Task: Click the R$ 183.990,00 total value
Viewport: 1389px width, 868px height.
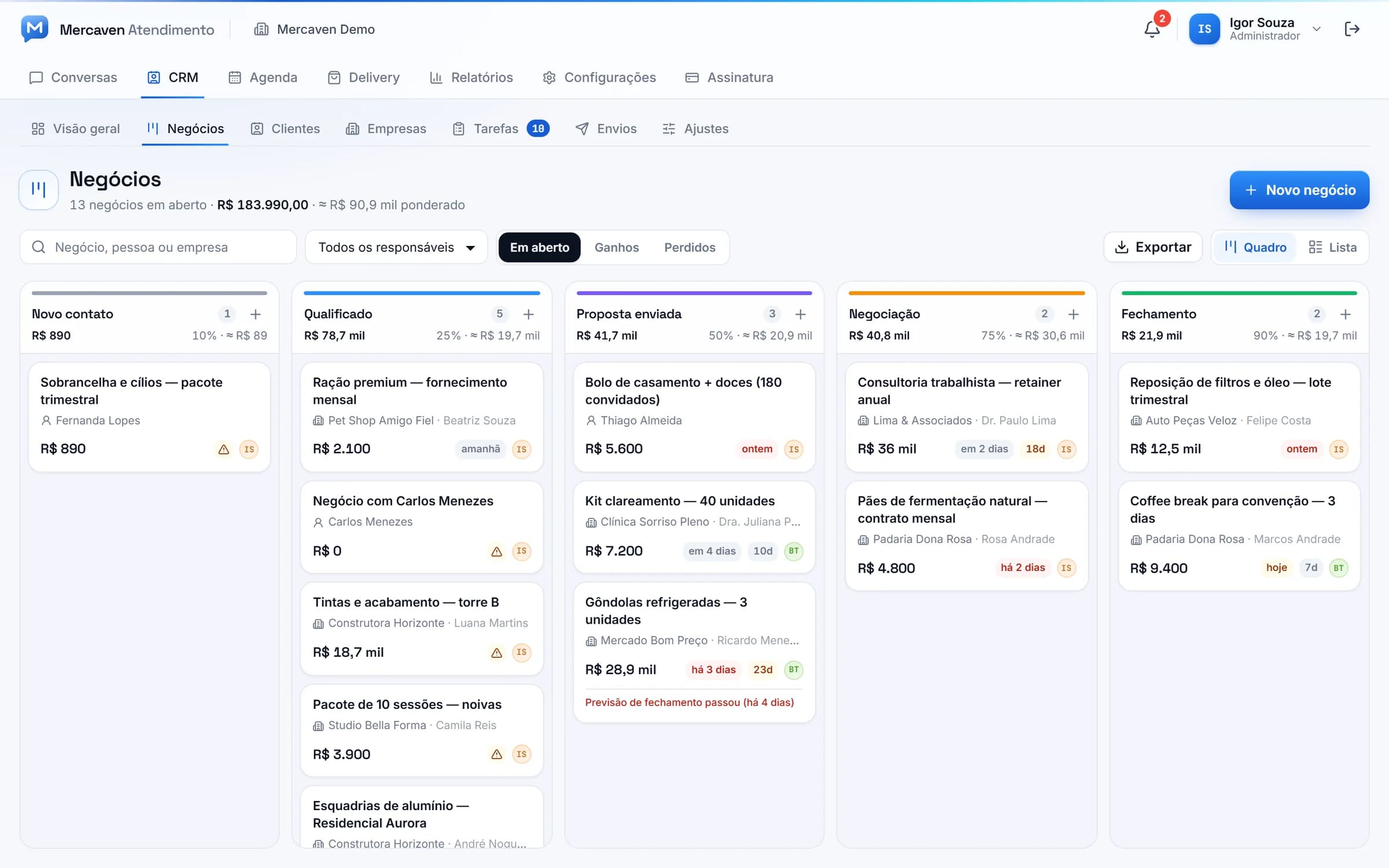Action: (x=262, y=205)
